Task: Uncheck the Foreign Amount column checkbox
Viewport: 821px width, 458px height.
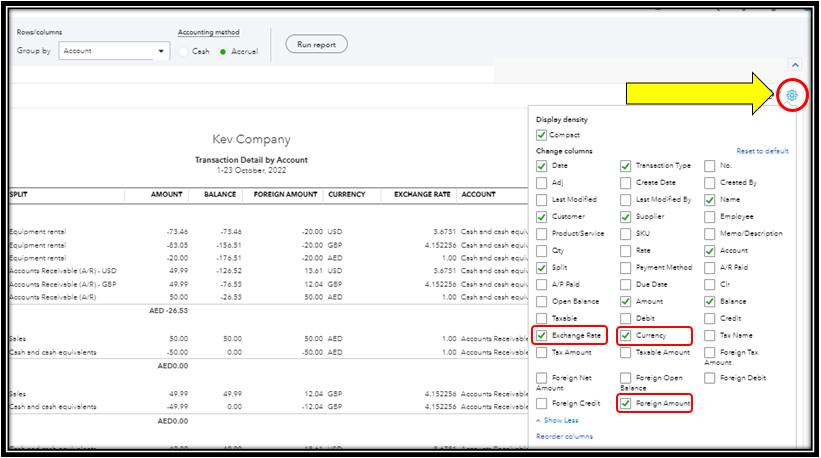Action: point(625,404)
